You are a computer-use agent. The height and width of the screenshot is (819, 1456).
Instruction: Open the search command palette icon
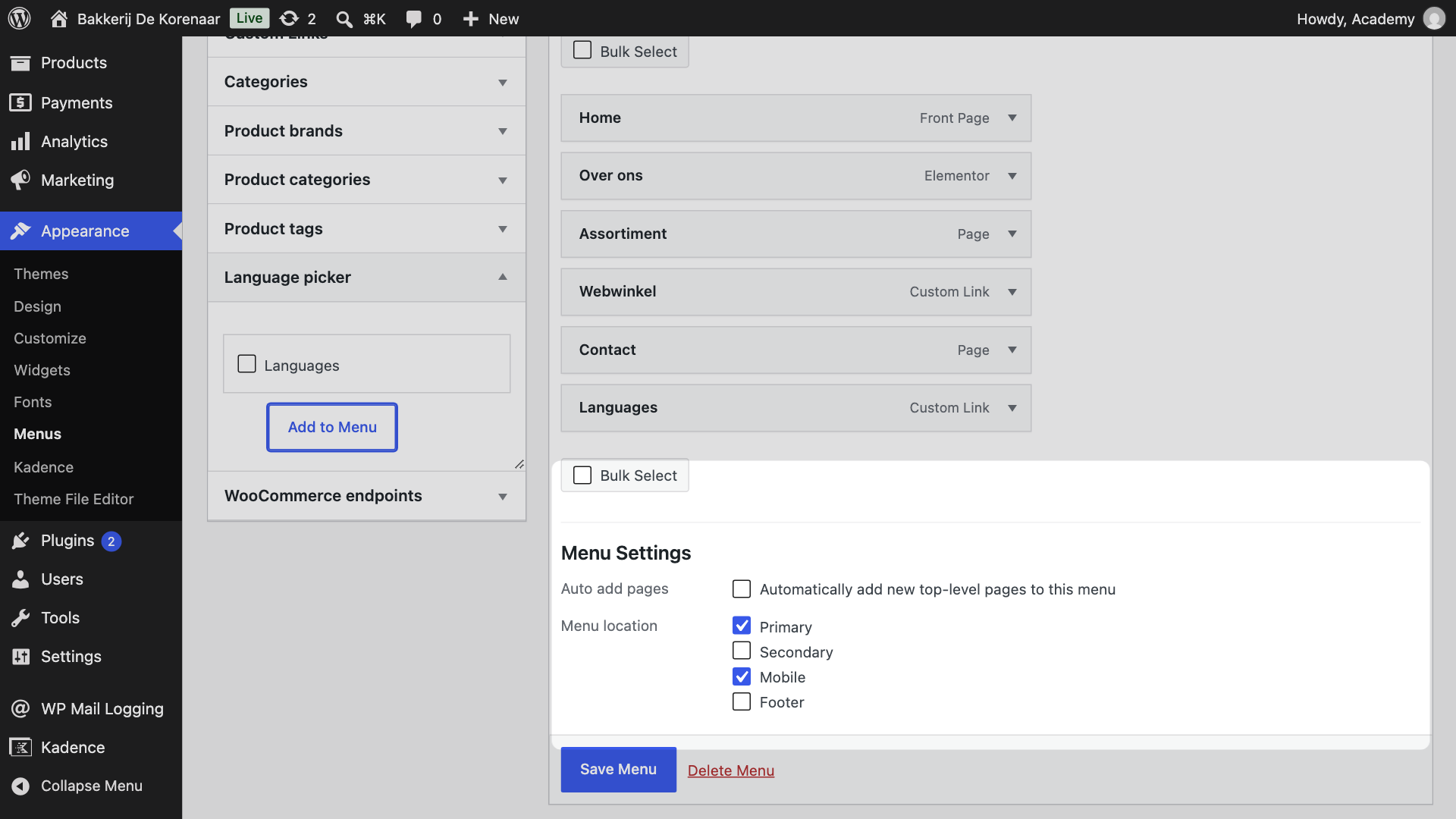(x=344, y=19)
